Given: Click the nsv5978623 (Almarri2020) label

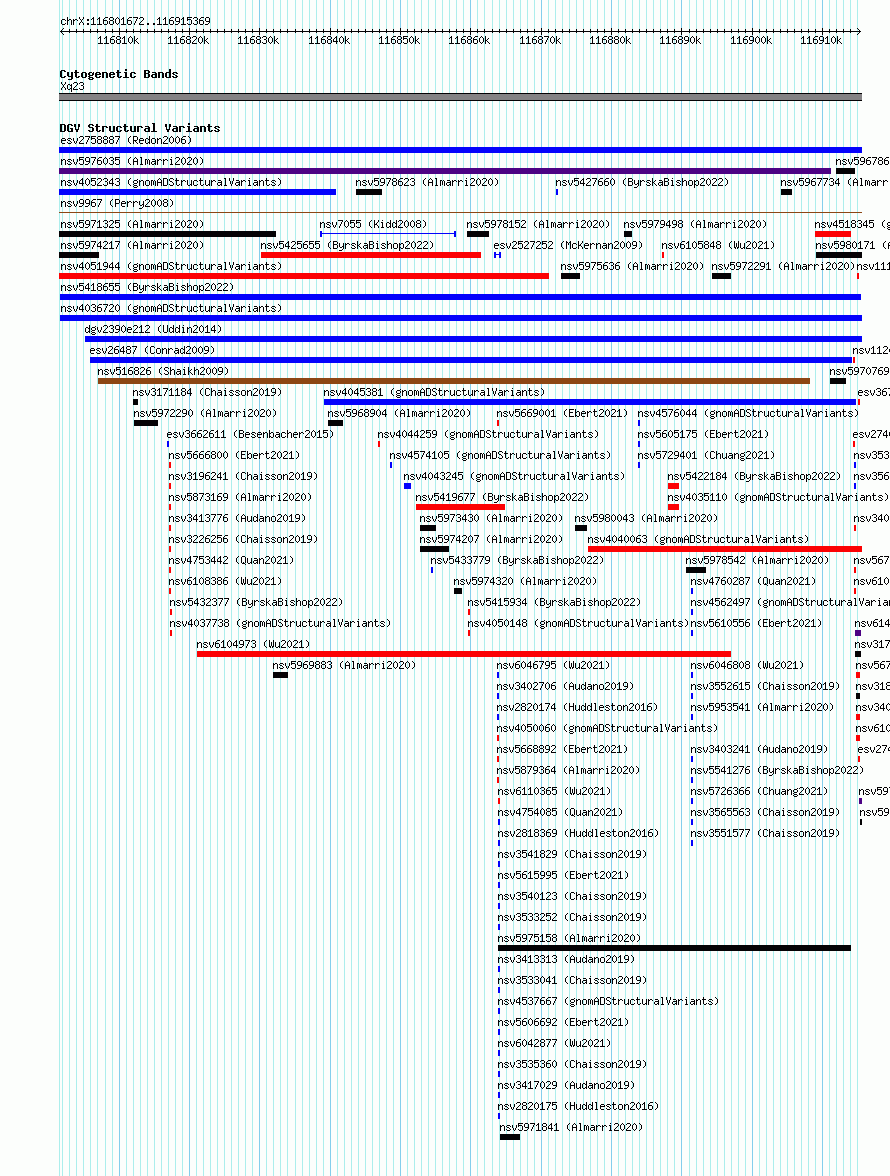Looking at the screenshot, I should pyautogui.click(x=427, y=182).
